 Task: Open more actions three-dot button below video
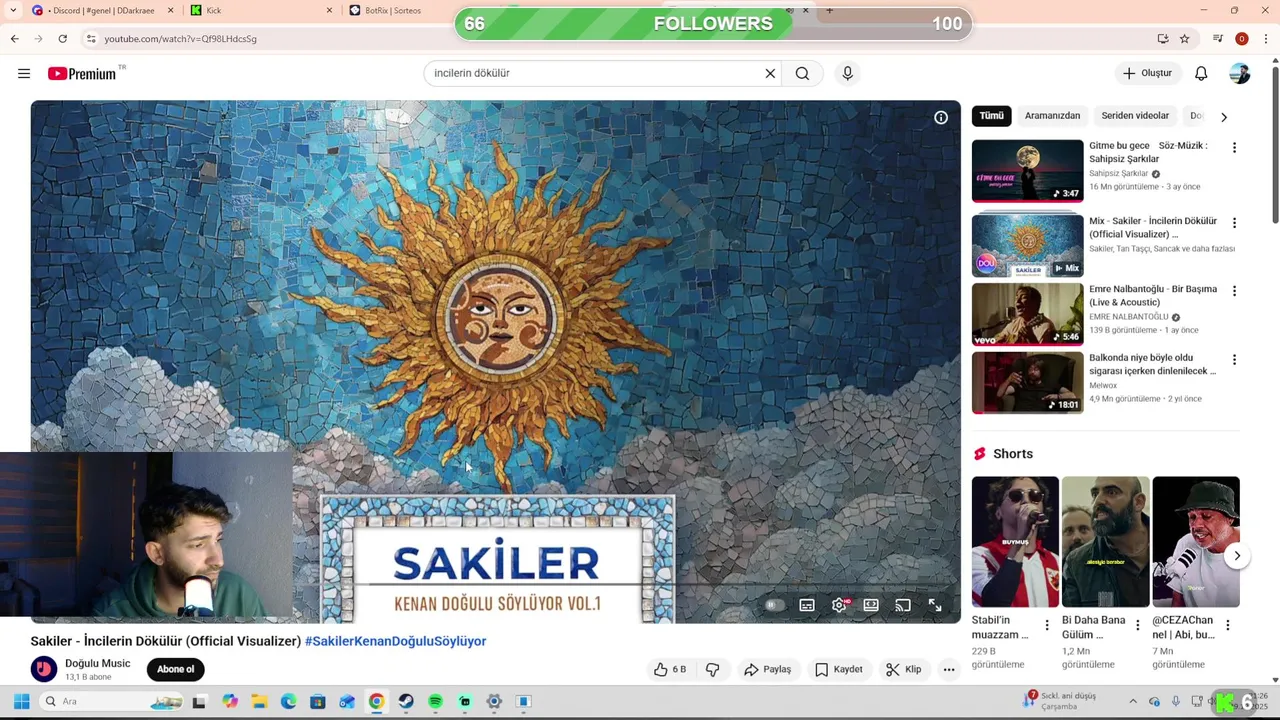tap(949, 669)
